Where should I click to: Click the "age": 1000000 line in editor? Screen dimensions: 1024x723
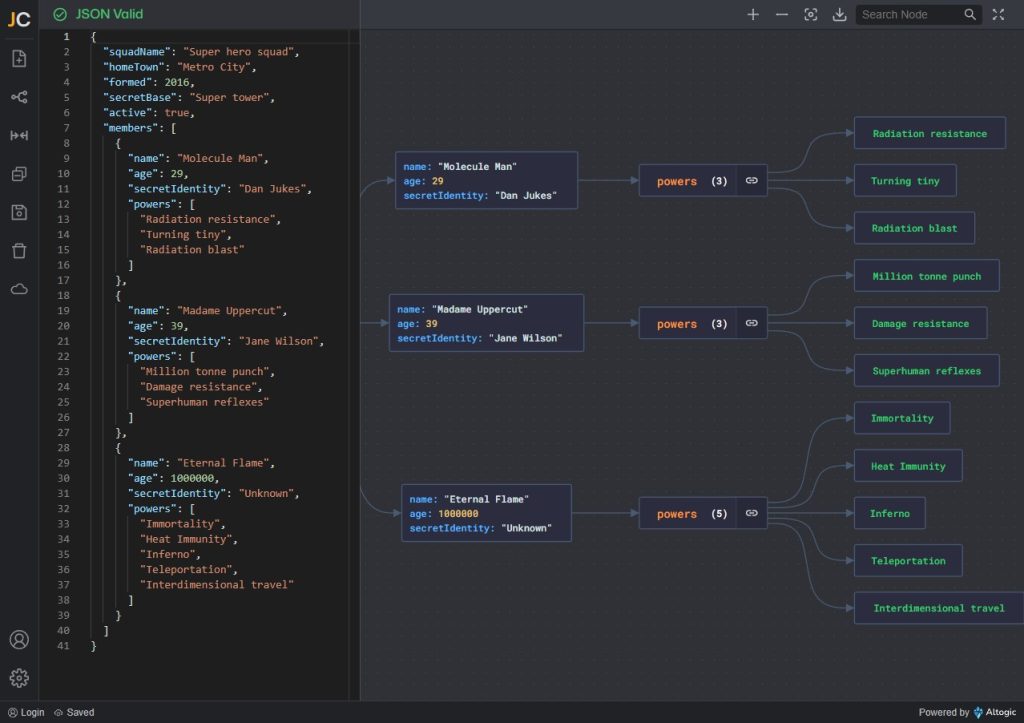click(174, 478)
